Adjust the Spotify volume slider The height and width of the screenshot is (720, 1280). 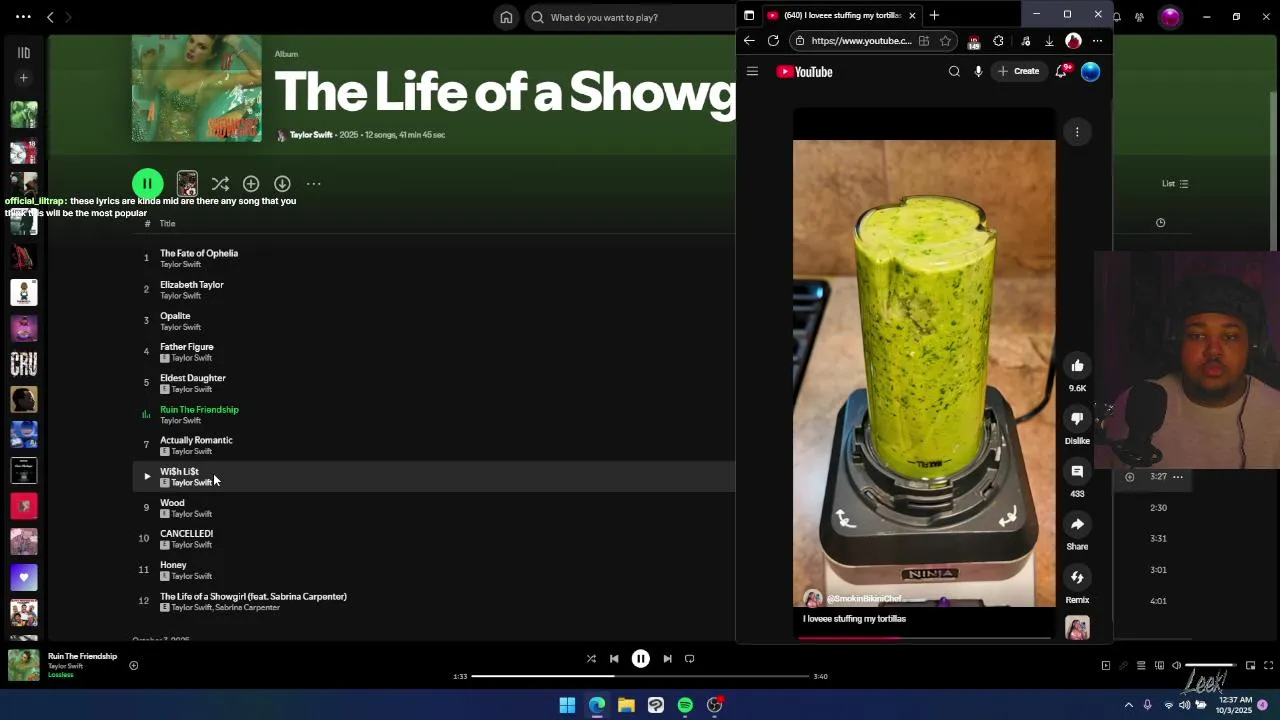pyautogui.click(x=1209, y=665)
